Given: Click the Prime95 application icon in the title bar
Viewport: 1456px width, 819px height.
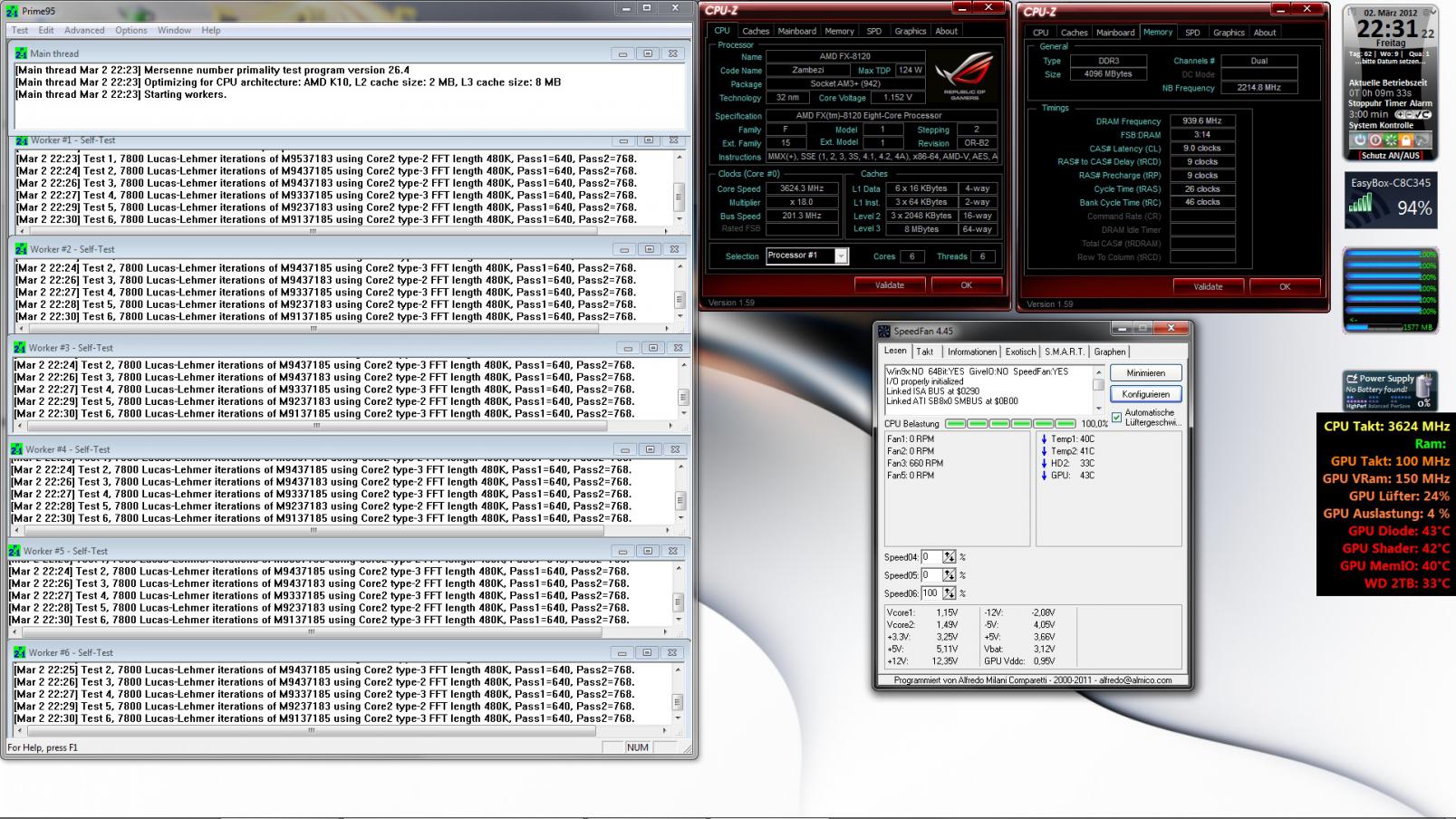Looking at the screenshot, I should point(12,11).
